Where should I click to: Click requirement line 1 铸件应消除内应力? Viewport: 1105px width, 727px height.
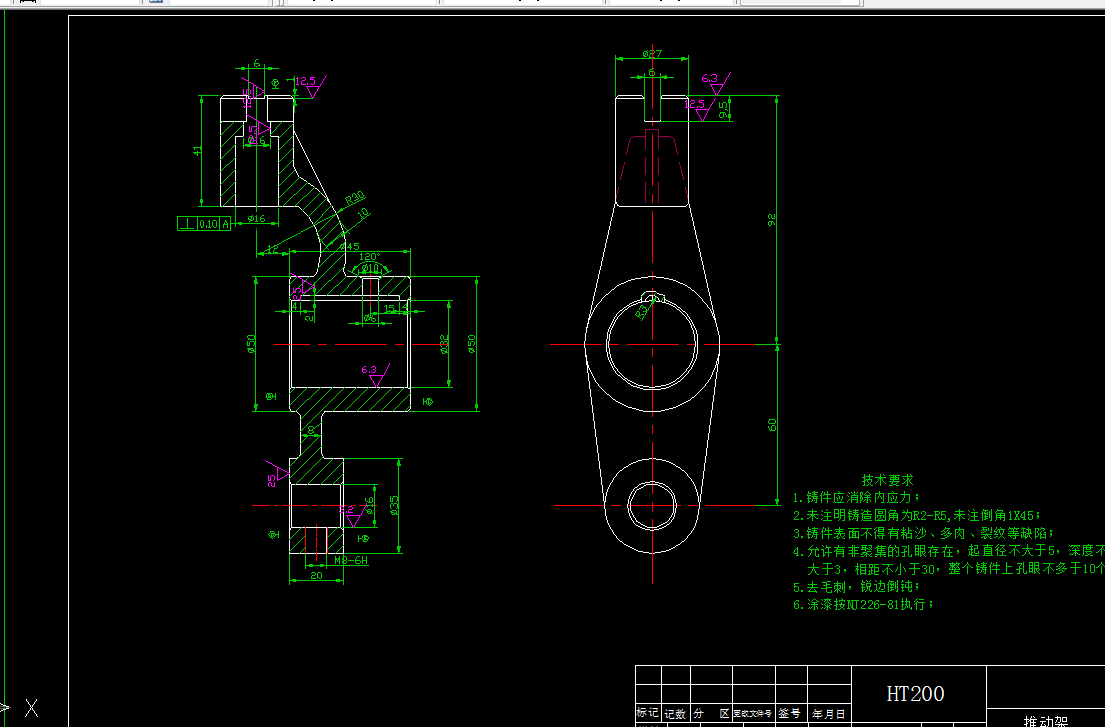(856, 497)
